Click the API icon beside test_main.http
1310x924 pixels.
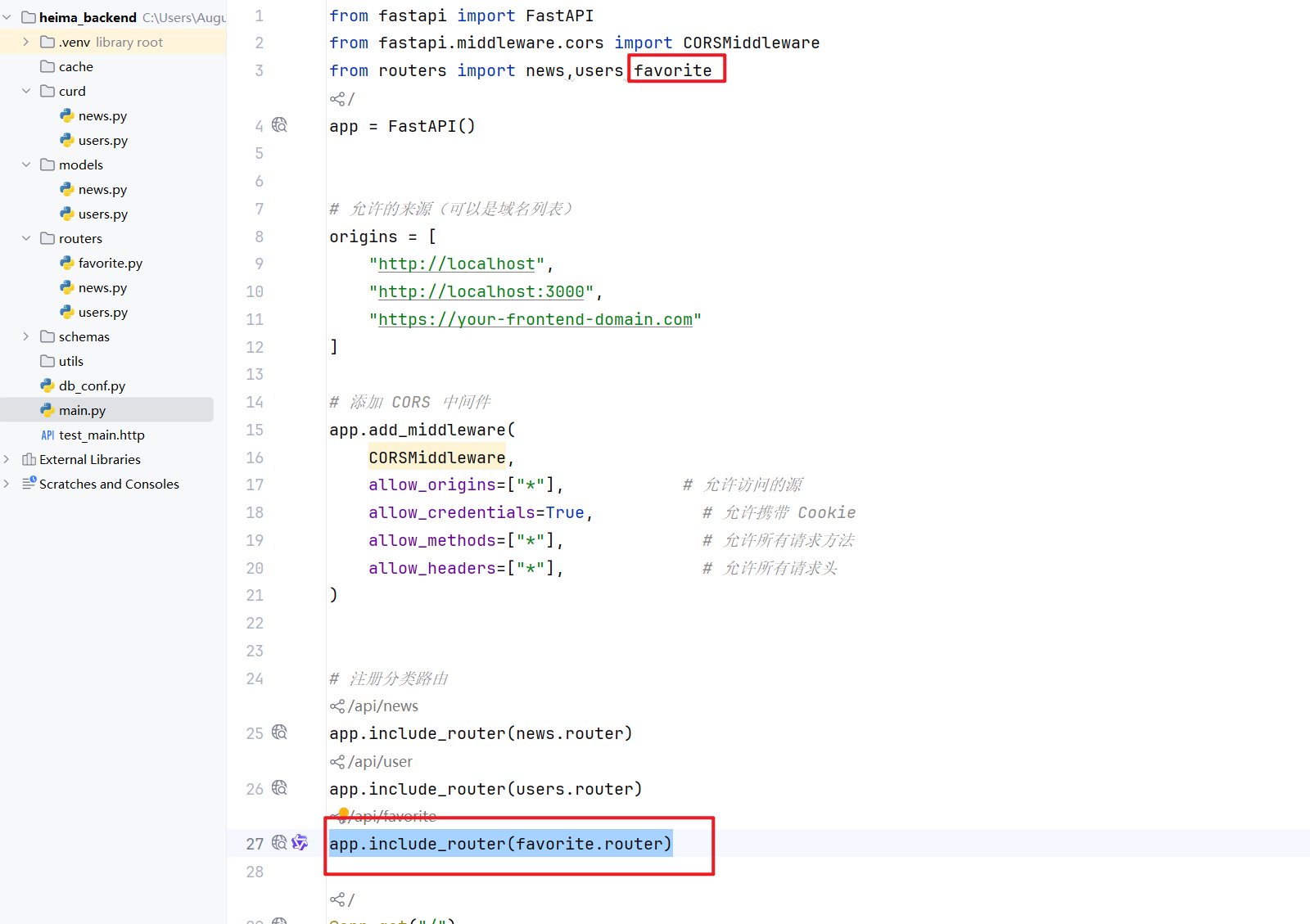pyautogui.click(x=47, y=435)
